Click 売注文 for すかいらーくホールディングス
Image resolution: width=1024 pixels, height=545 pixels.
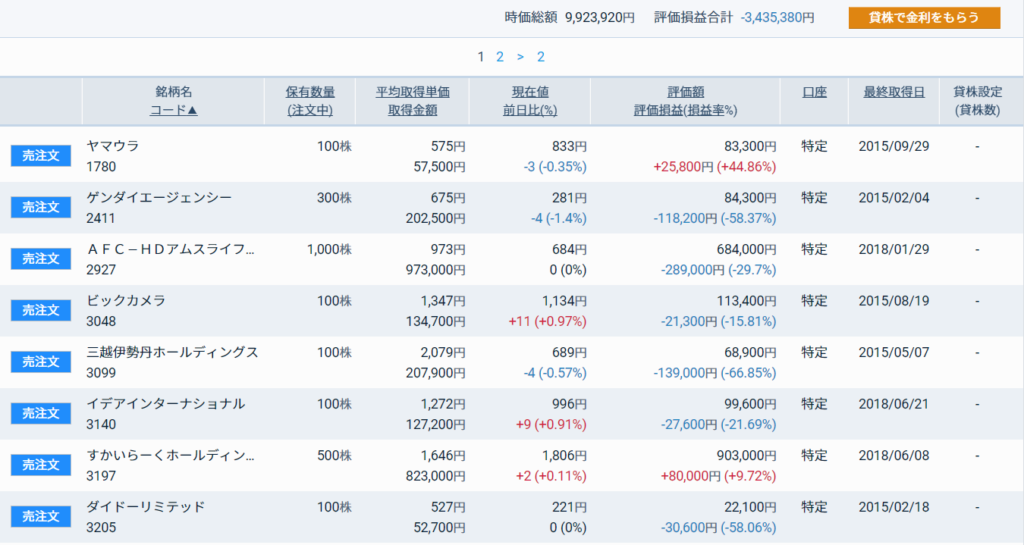40,465
